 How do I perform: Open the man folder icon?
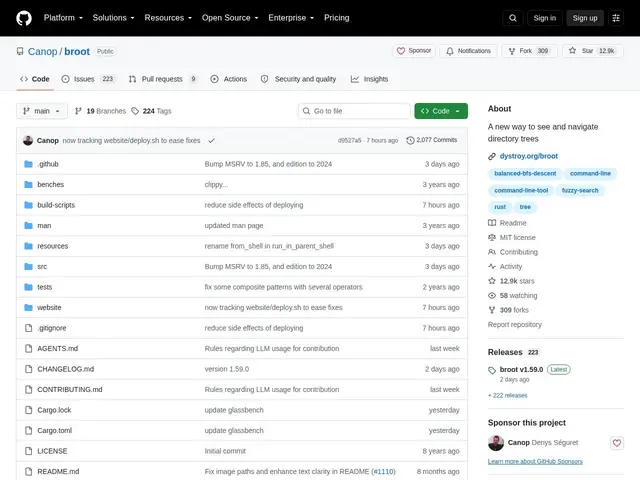click(x=28, y=225)
